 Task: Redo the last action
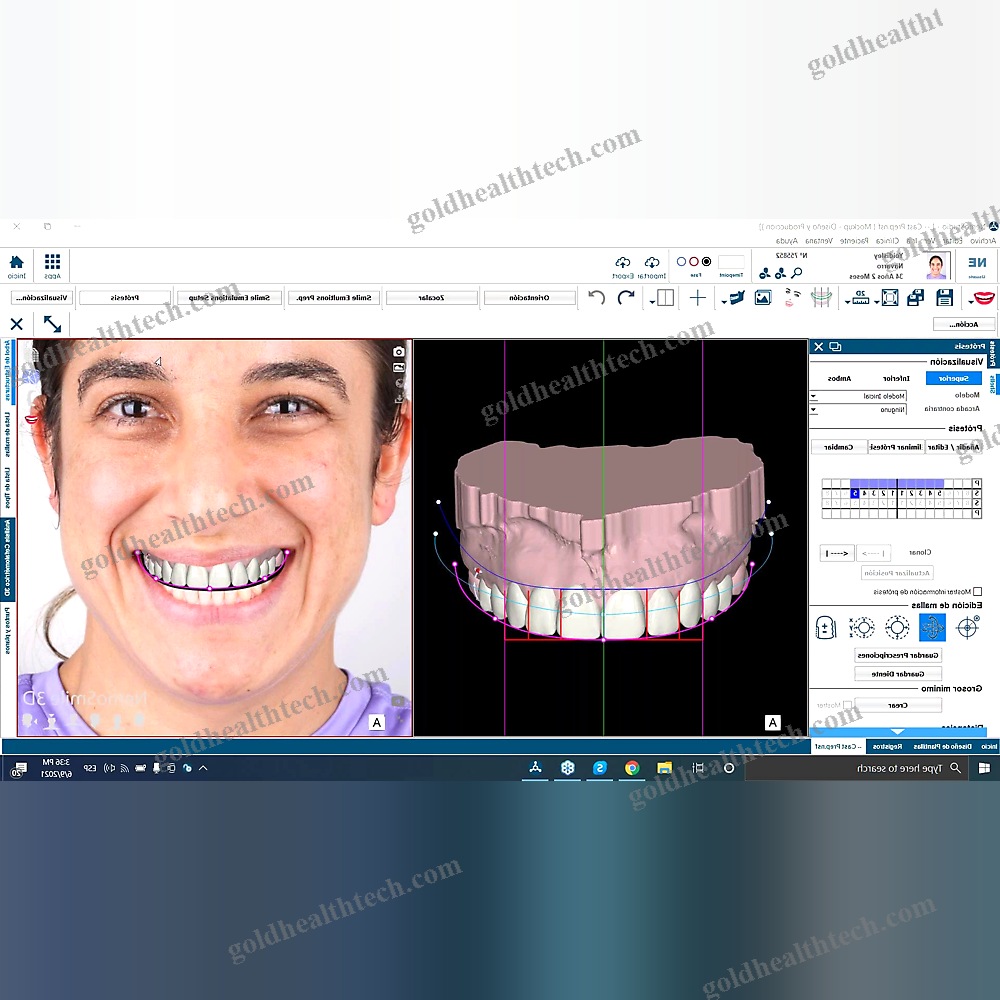626,297
